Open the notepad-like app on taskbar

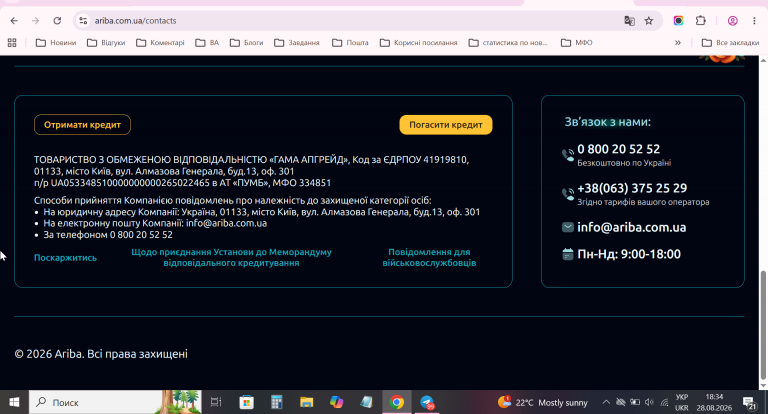click(x=366, y=402)
